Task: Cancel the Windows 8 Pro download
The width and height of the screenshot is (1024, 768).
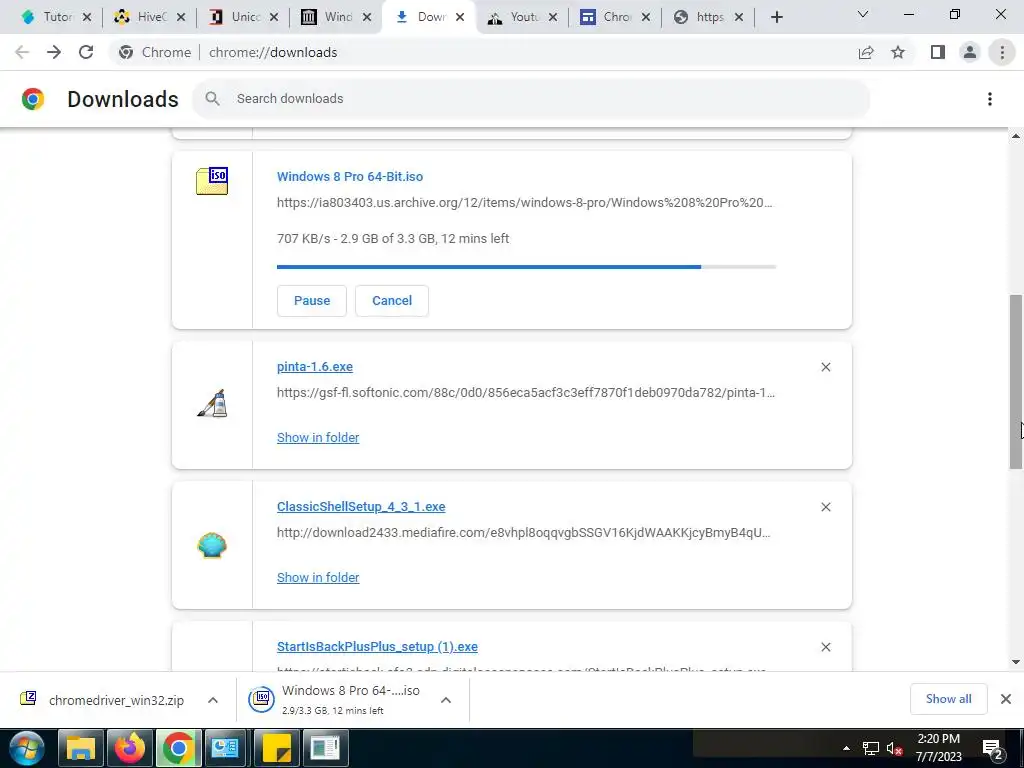Action: pos(392,301)
